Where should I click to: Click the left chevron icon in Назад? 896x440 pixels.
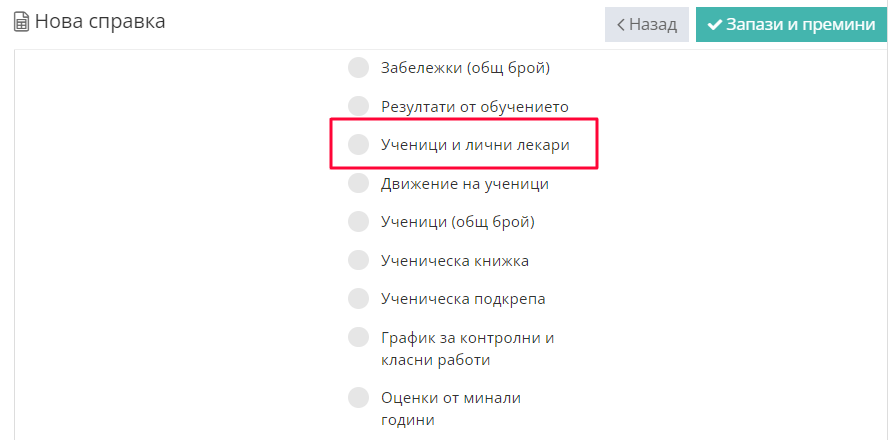pos(621,24)
